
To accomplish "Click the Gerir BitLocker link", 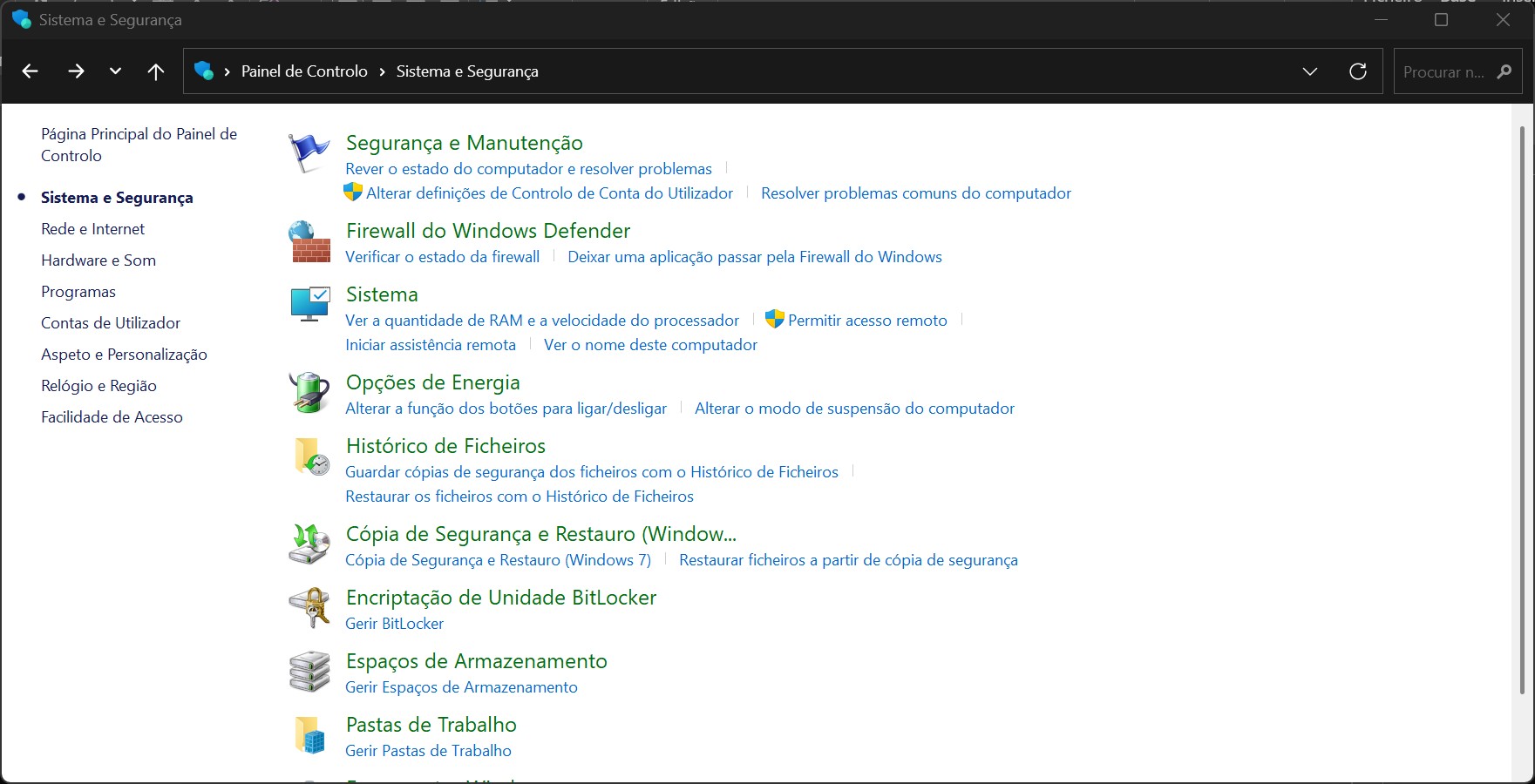I will tap(394, 624).
